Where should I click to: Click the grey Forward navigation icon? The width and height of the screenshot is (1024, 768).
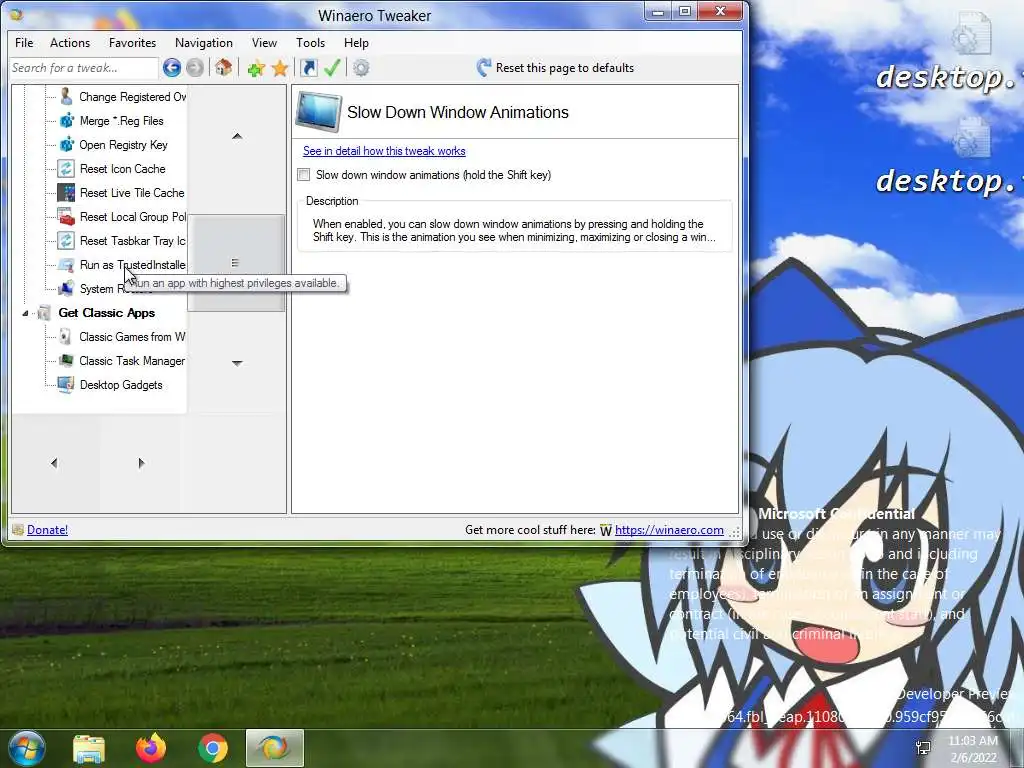195,67
